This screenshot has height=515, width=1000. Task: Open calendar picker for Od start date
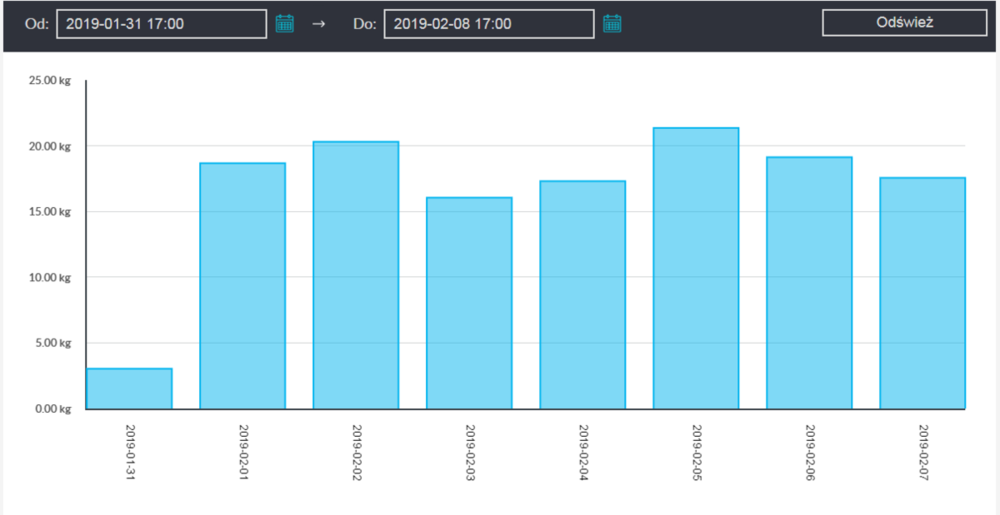click(284, 24)
